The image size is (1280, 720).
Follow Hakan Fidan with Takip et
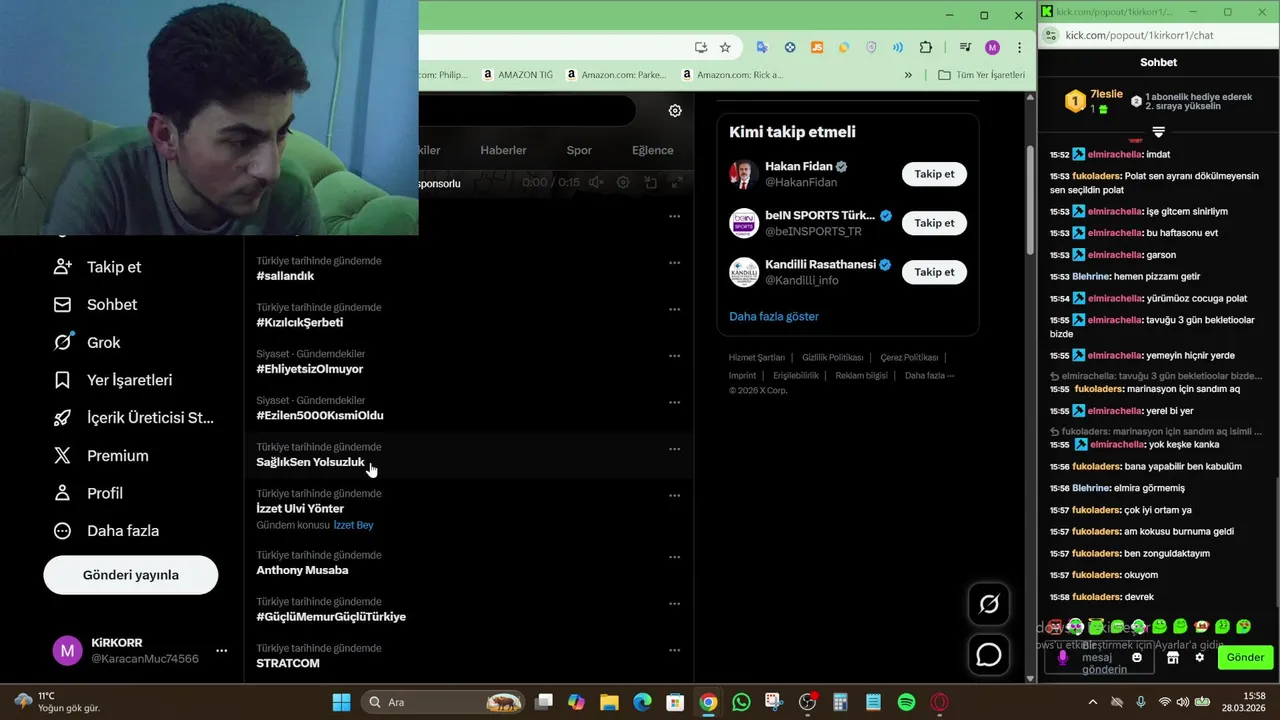(934, 174)
